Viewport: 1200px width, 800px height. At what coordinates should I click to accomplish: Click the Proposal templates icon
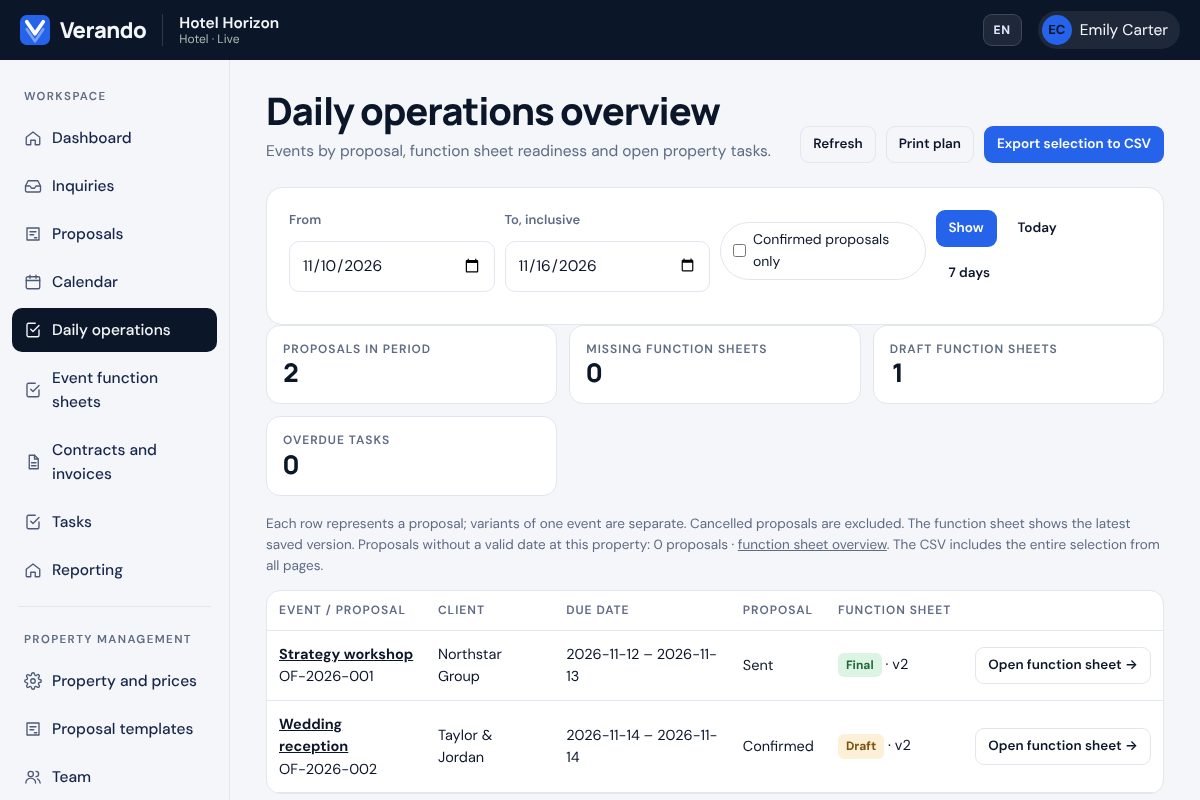click(33, 729)
